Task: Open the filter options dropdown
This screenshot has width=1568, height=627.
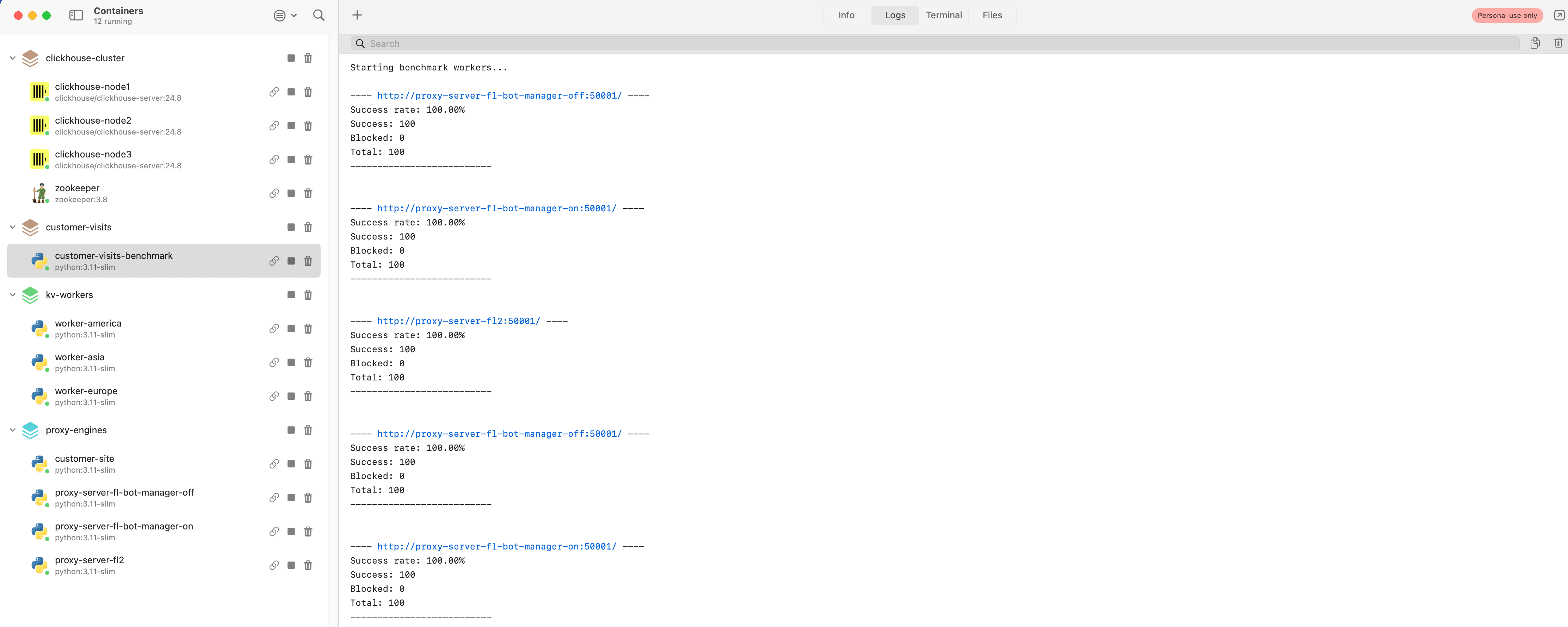Action: pyautogui.click(x=284, y=15)
